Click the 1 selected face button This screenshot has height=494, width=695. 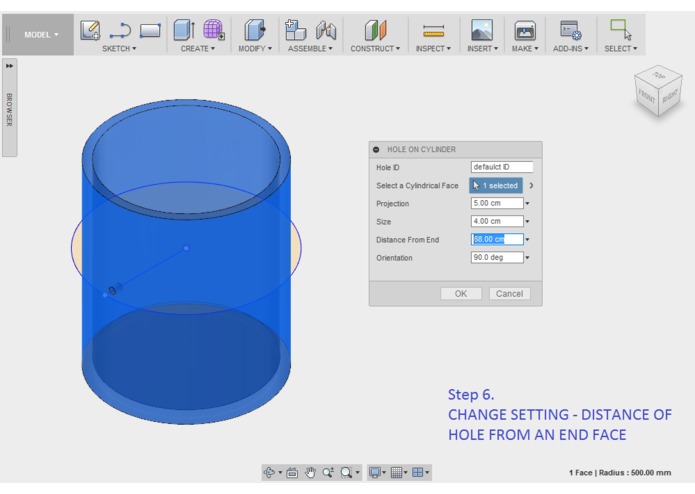(x=496, y=186)
